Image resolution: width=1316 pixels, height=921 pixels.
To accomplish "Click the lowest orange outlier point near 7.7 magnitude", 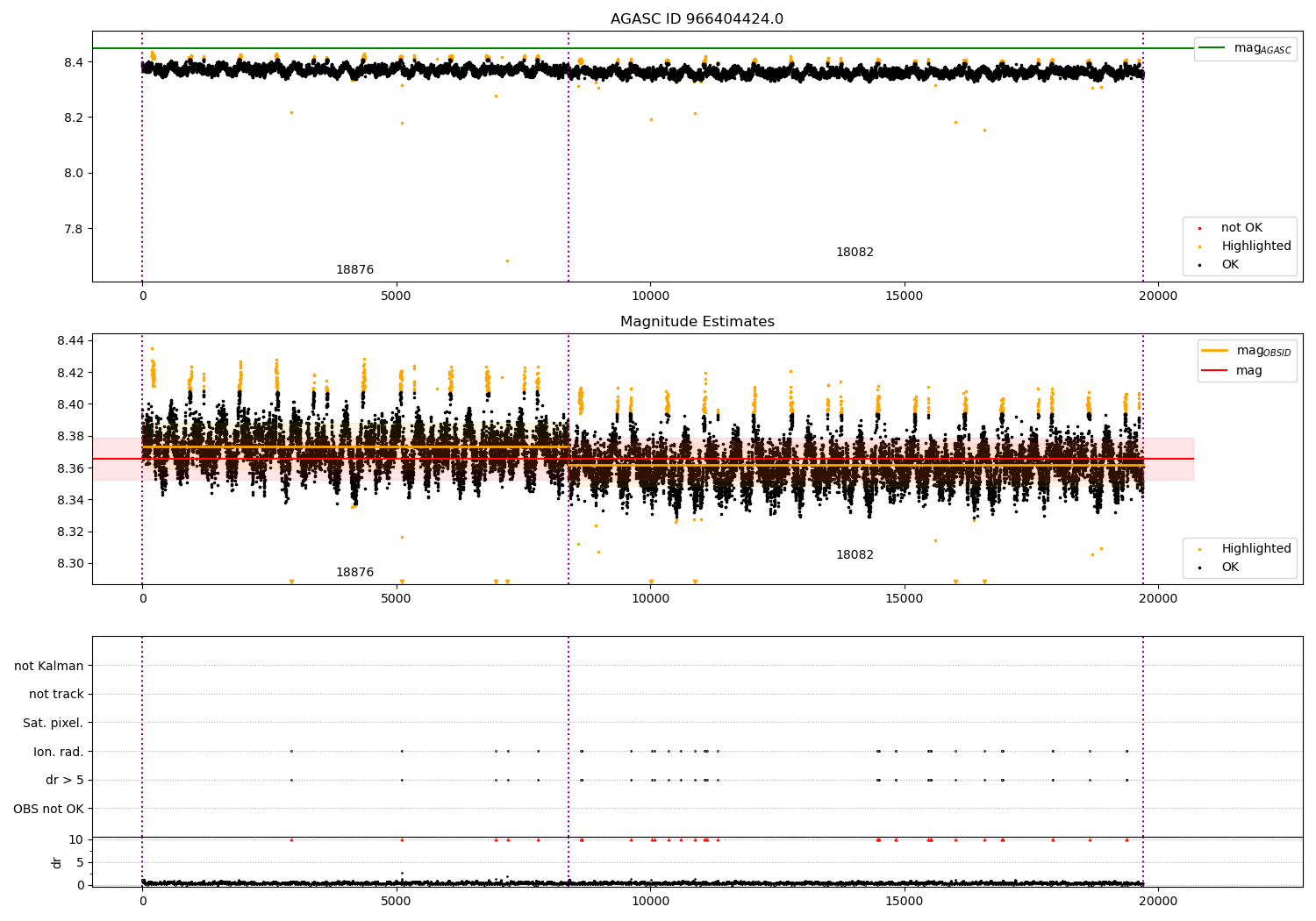I will (x=507, y=261).
